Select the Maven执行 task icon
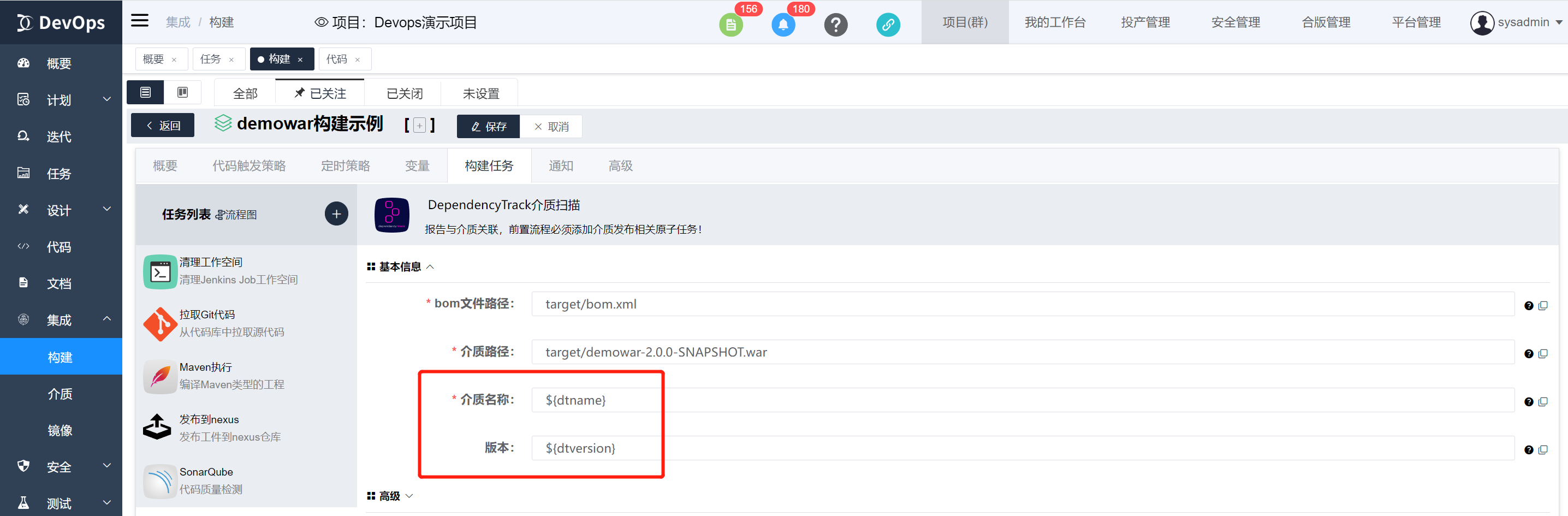Image resolution: width=1568 pixels, height=516 pixels. (160, 376)
